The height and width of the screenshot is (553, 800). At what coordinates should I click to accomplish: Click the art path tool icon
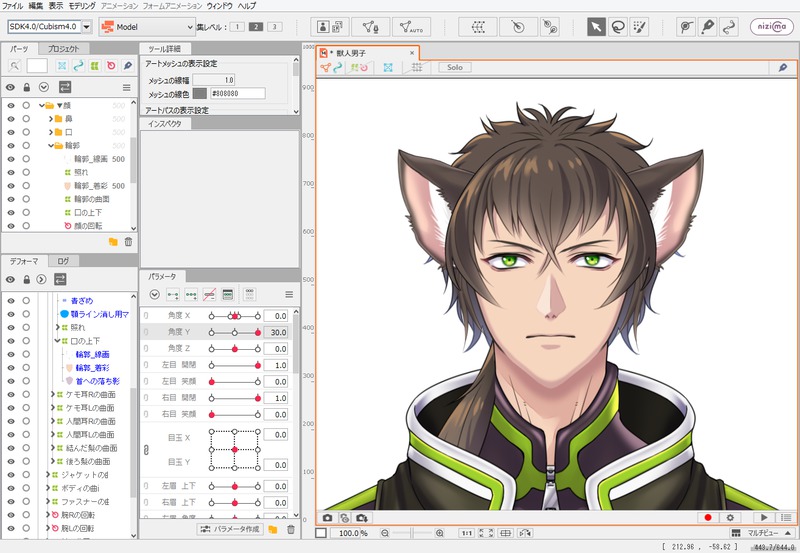tap(707, 27)
